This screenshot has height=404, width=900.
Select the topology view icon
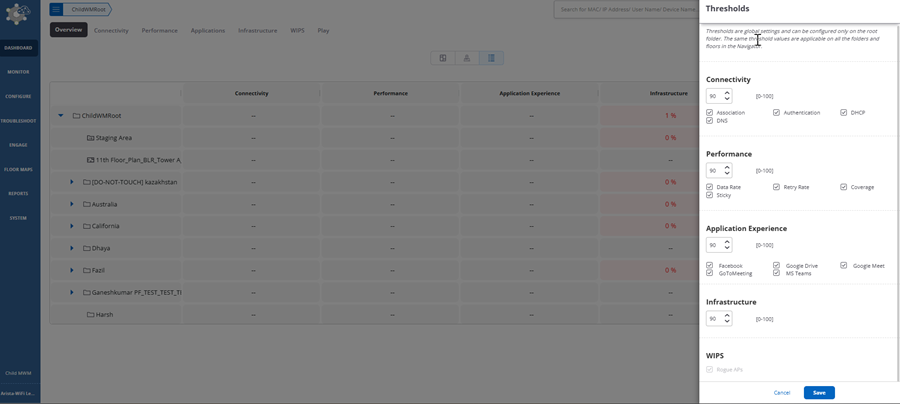467,58
